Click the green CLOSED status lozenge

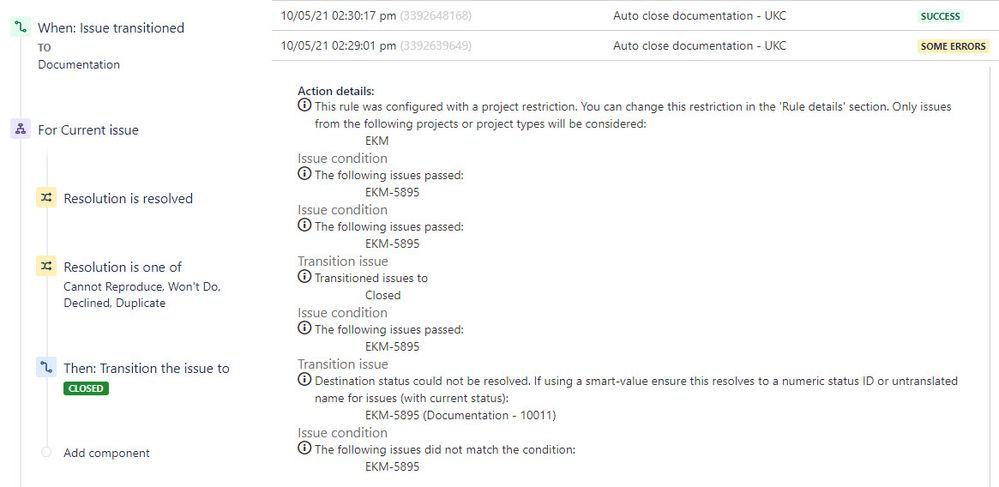tap(86, 388)
